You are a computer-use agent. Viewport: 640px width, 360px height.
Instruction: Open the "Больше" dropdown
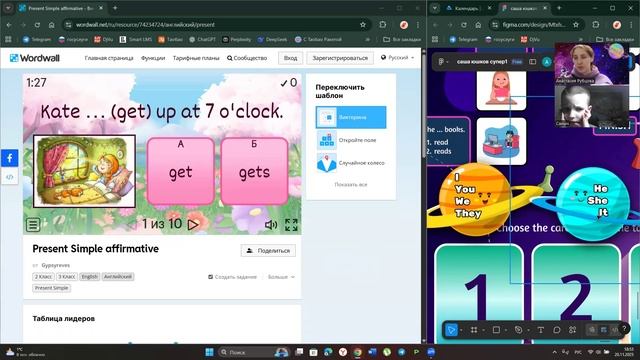(x=281, y=277)
